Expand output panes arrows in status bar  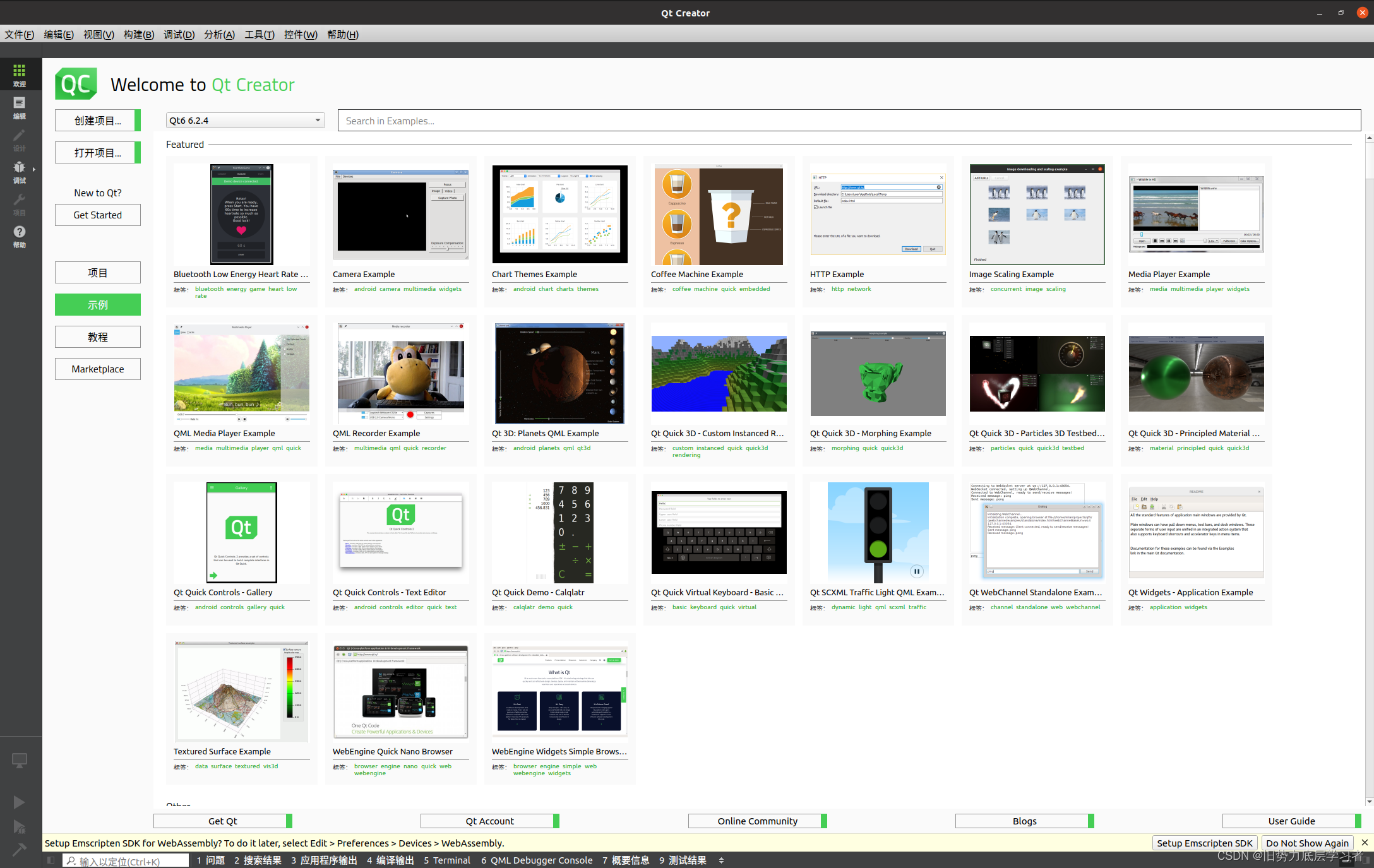coord(721,860)
